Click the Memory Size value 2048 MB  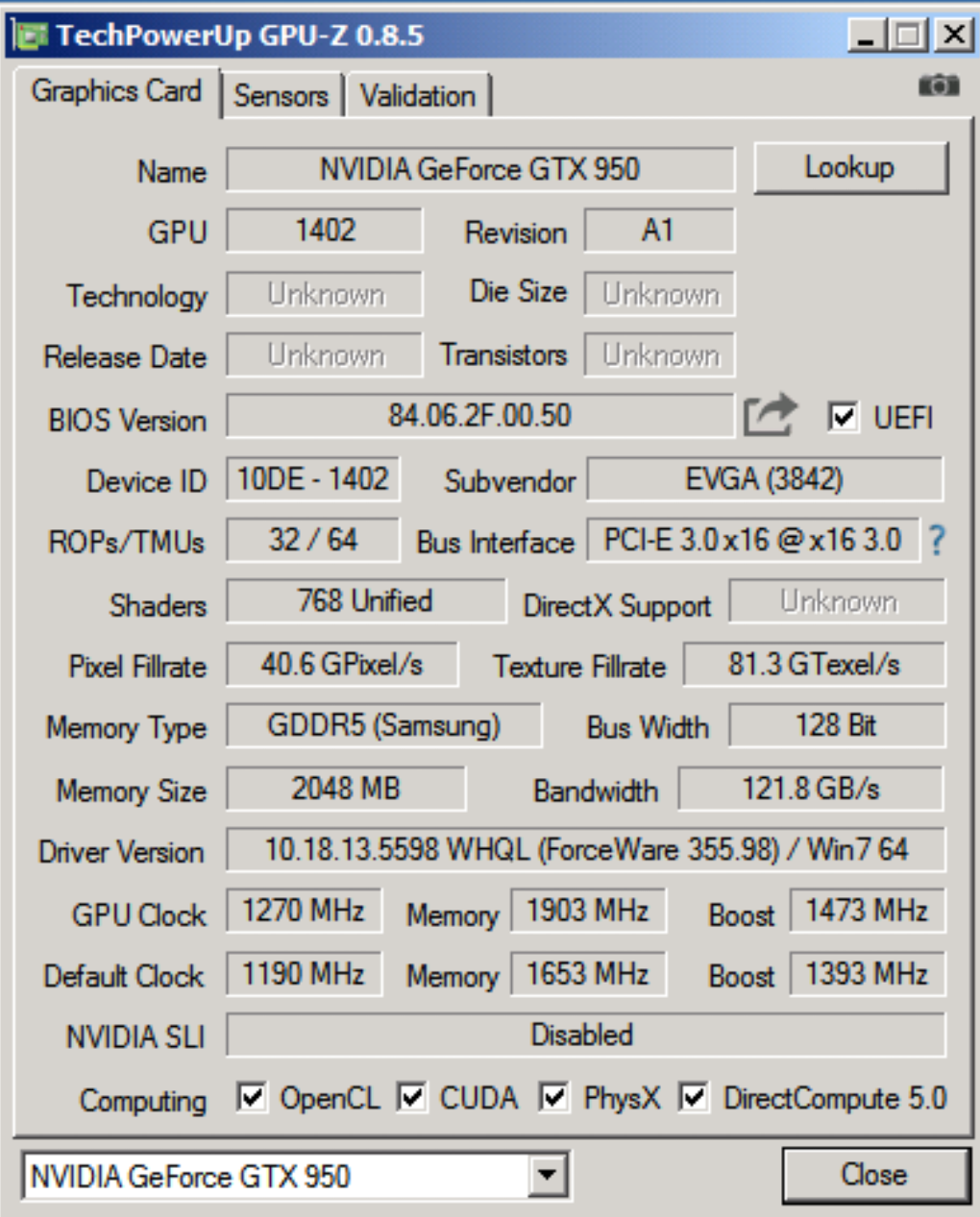(346, 789)
